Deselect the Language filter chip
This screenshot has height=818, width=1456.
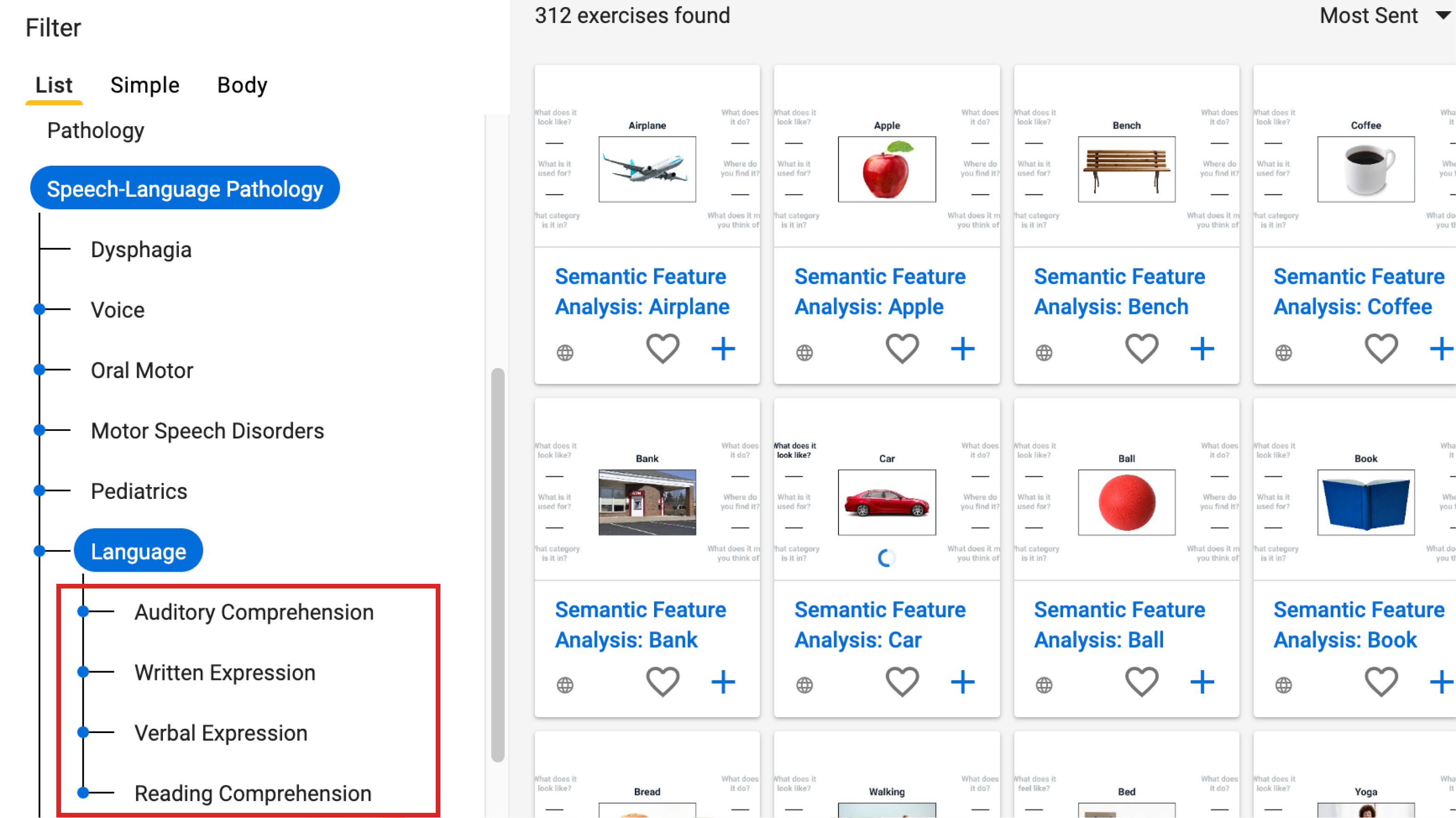[139, 551]
